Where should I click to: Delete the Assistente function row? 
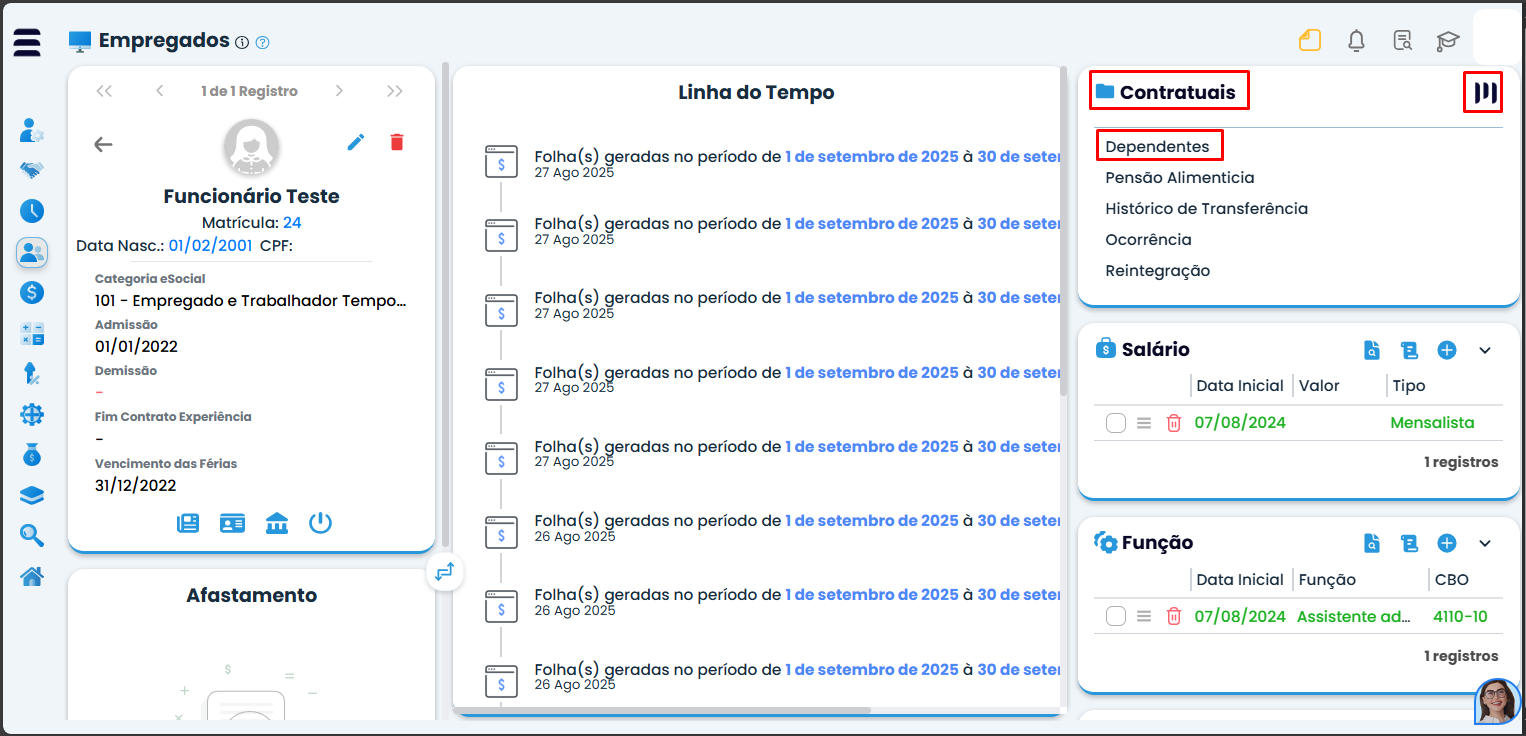click(x=1174, y=616)
